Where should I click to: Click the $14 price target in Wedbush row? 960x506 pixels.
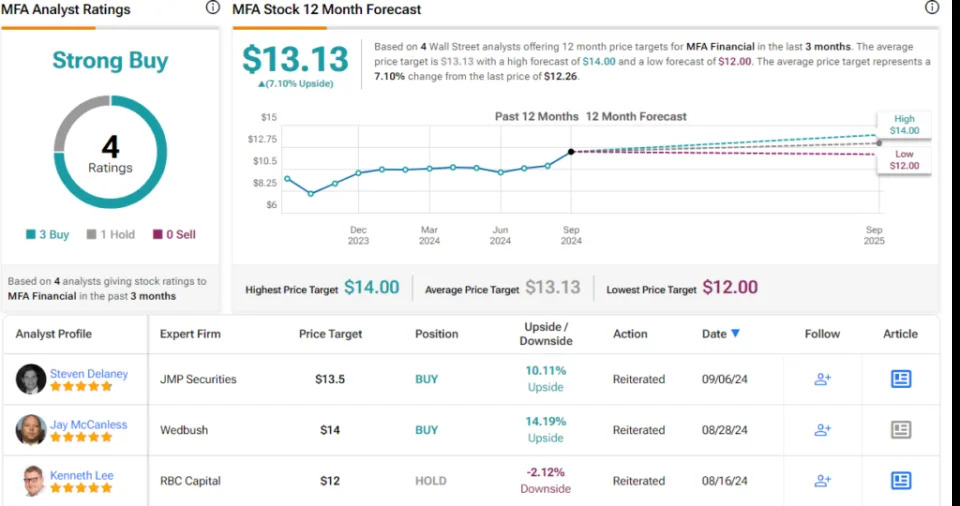330,430
